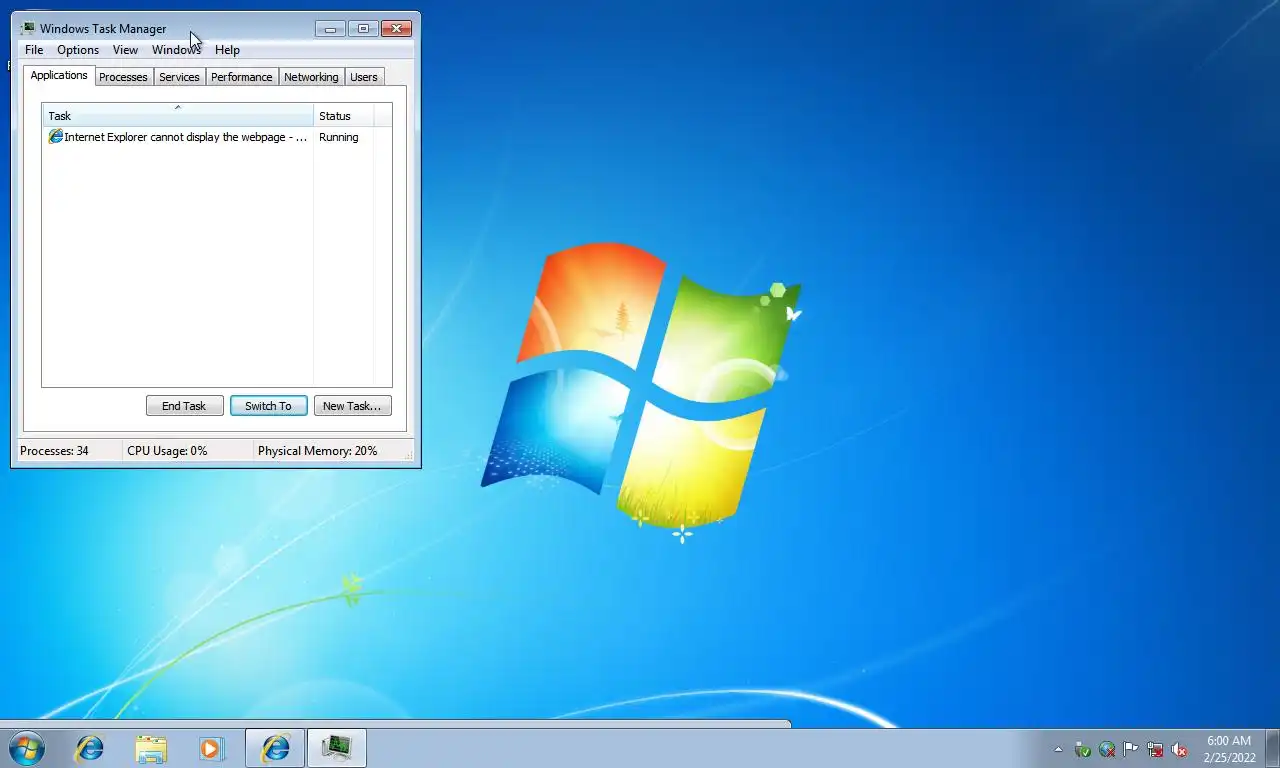Switch to the Services tab
Viewport: 1280px width, 768px height.
tap(179, 77)
